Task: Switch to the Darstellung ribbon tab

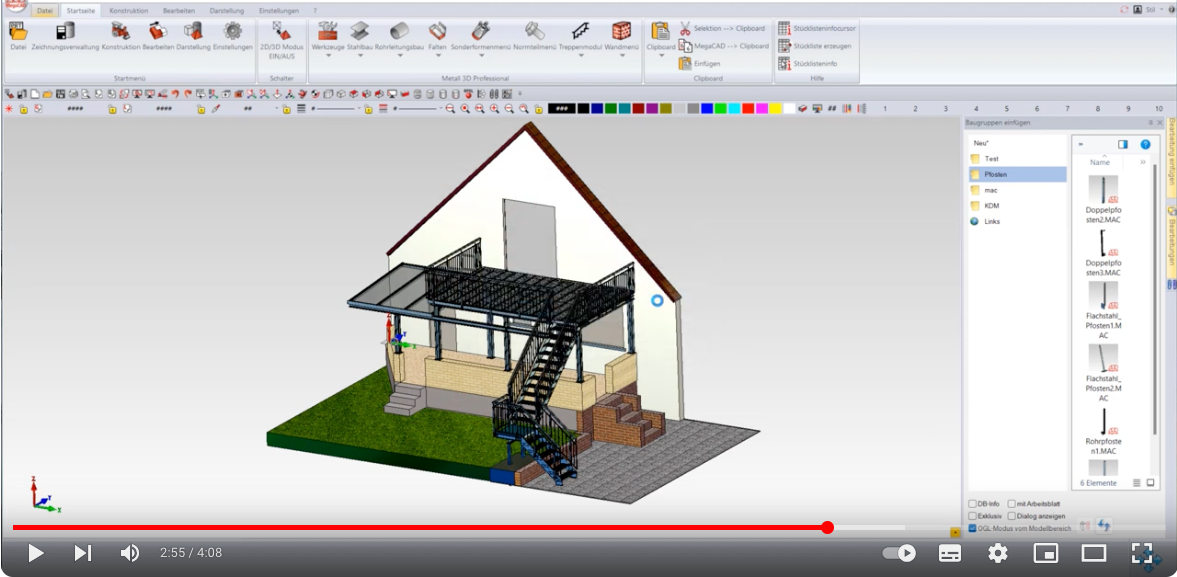Action: pyautogui.click(x=226, y=11)
